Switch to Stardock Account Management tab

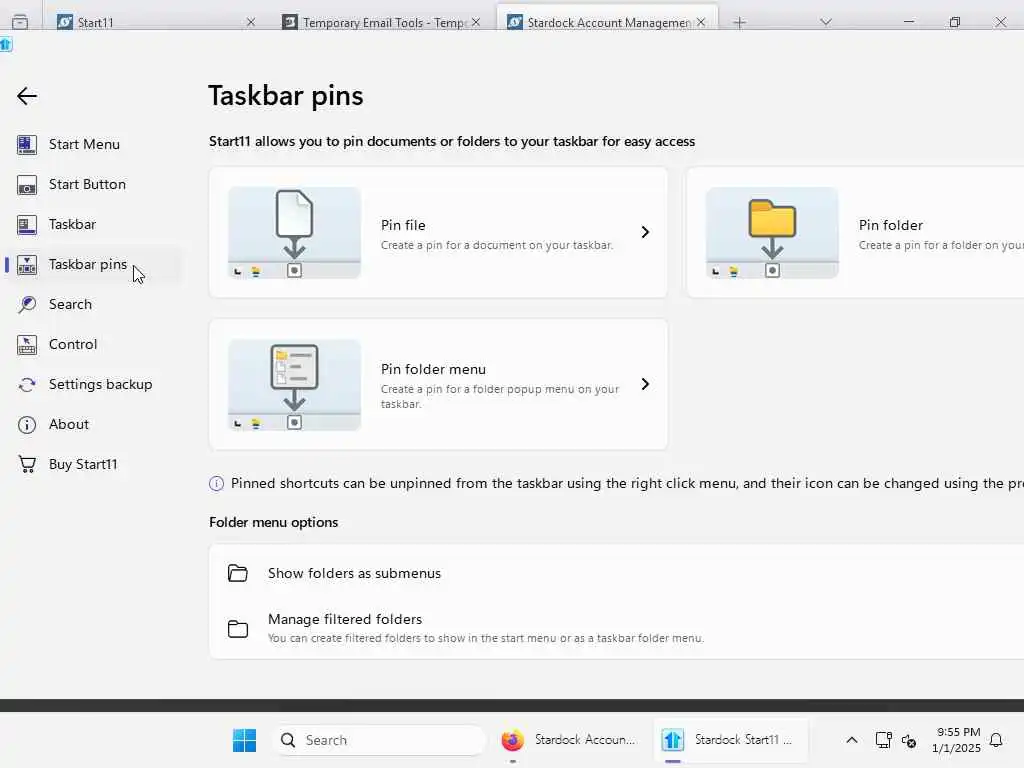coord(607,20)
